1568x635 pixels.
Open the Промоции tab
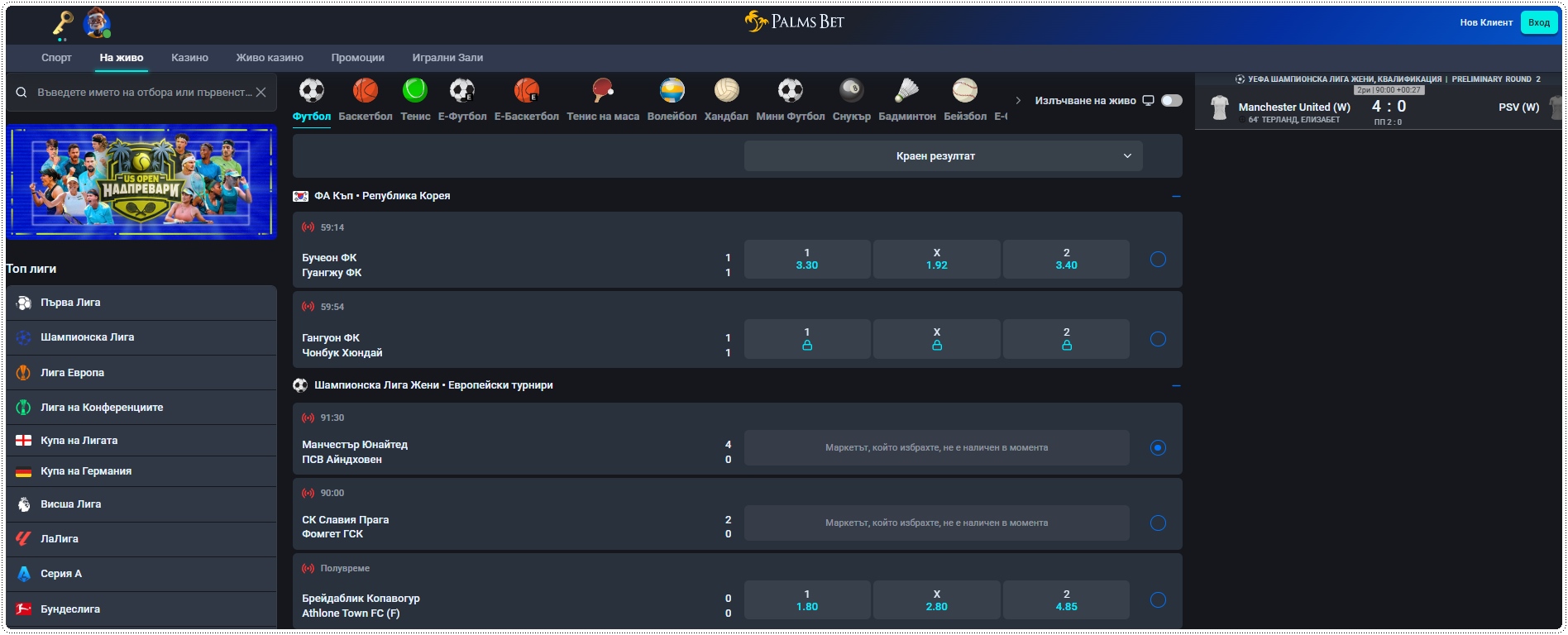358,58
